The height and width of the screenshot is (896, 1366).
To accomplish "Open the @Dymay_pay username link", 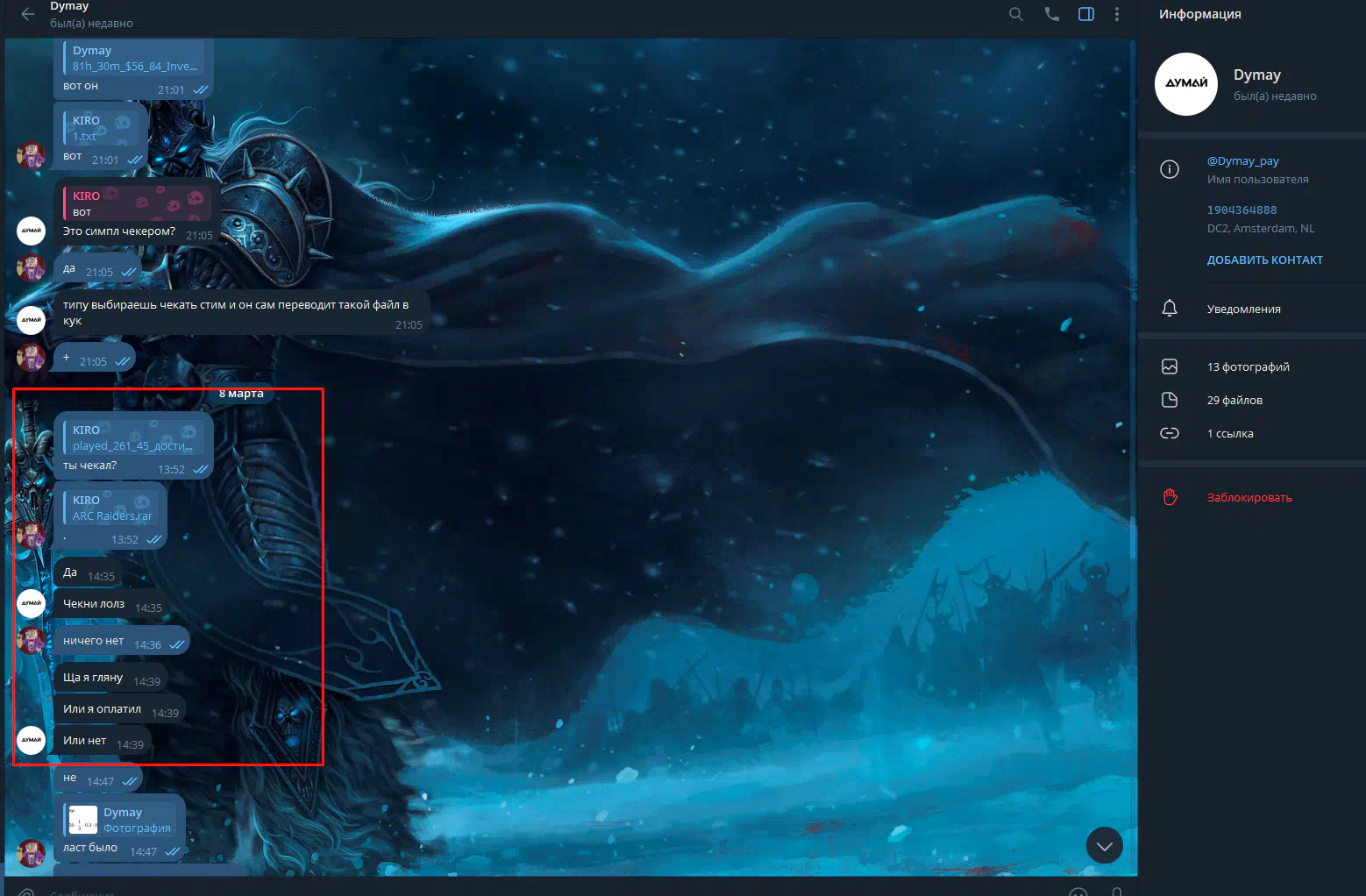I will coord(1242,161).
